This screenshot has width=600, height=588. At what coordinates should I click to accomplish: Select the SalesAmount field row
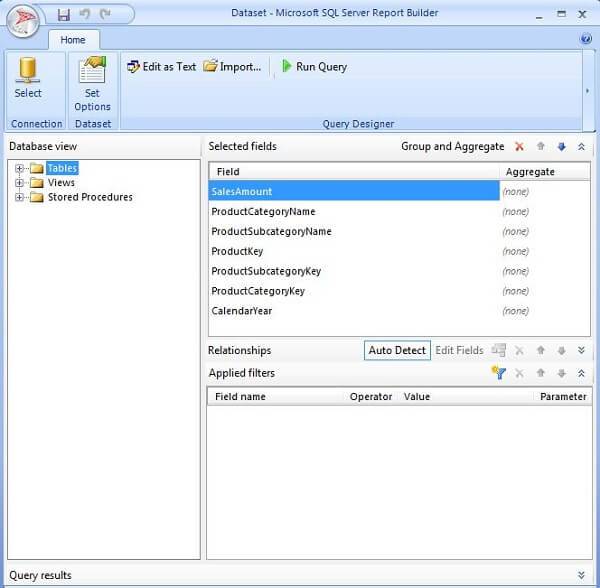[x=354, y=191]
